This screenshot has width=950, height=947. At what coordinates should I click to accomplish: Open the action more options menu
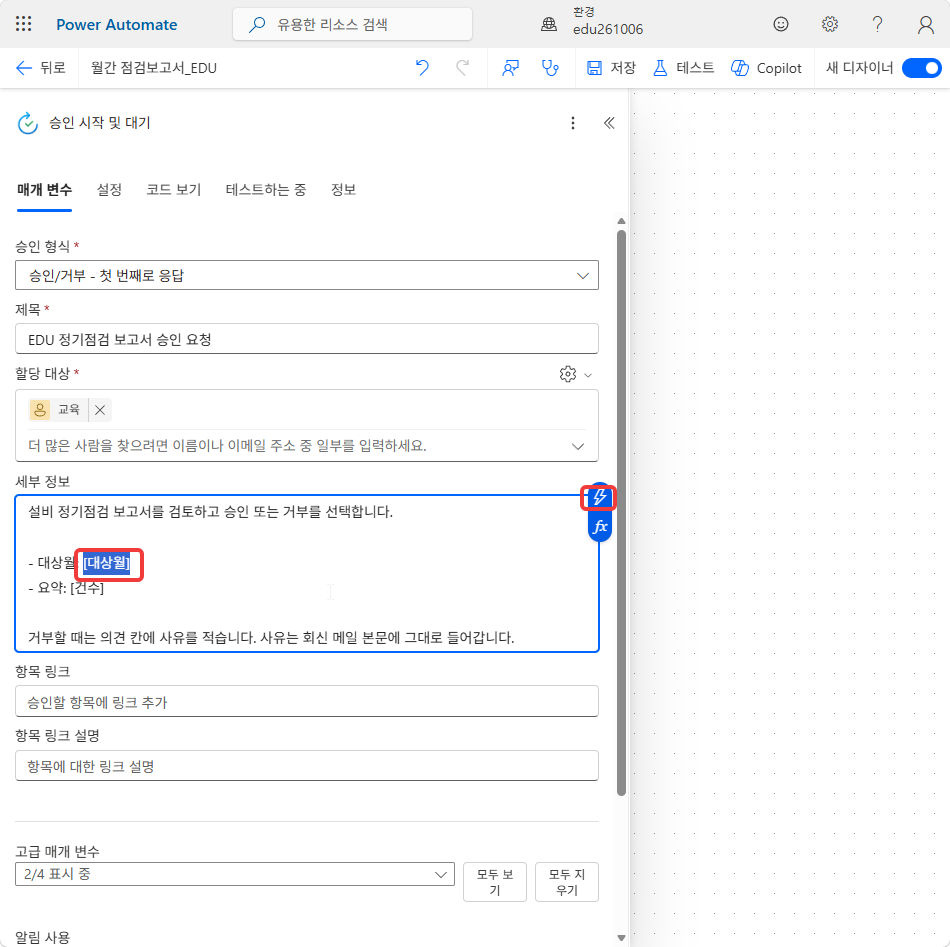click(x=573, y=123)
